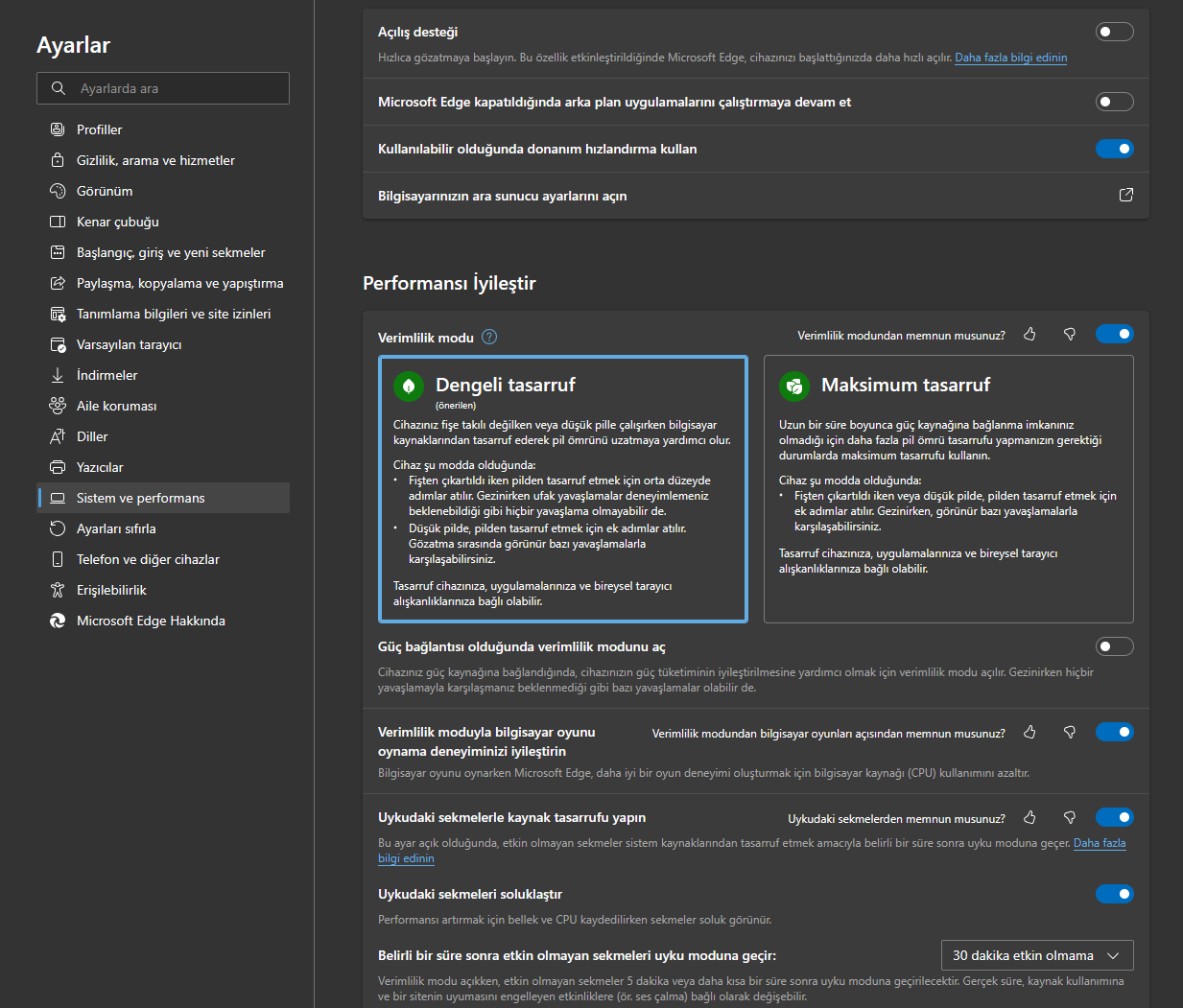Toggle background apps after Edge closes
This screenshot has height=1008, width=1183.
coord(1115,102)
